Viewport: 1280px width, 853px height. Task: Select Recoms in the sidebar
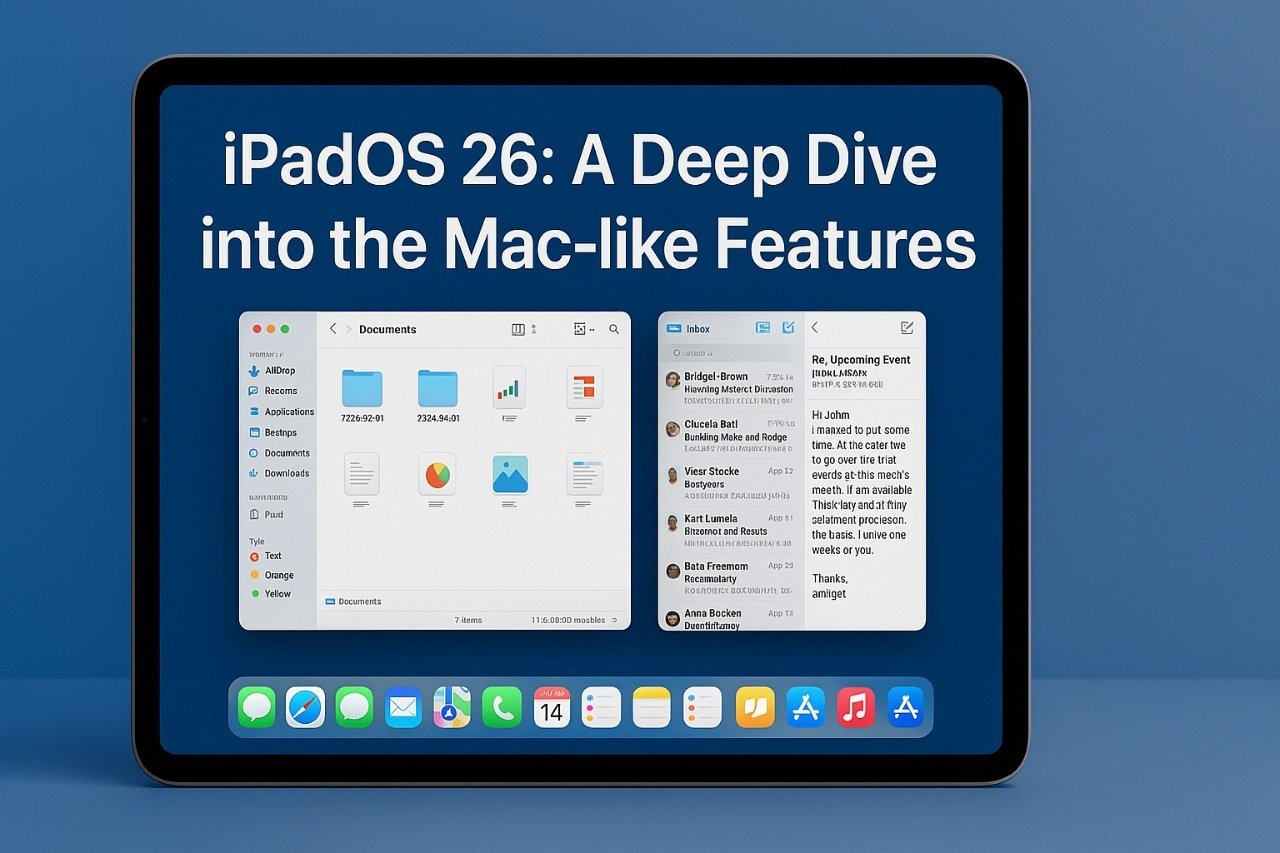pos(273,391)
